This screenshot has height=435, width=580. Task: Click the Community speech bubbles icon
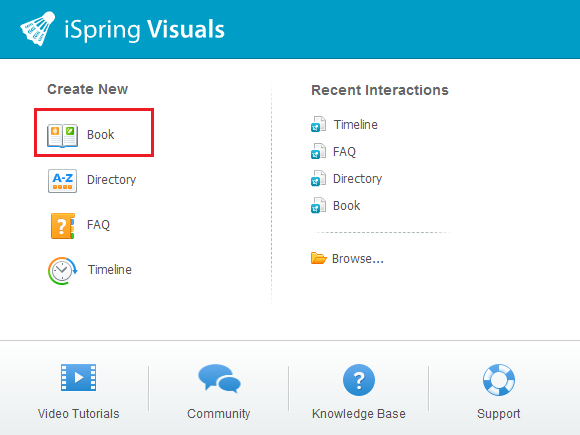(x=219, y=378)
